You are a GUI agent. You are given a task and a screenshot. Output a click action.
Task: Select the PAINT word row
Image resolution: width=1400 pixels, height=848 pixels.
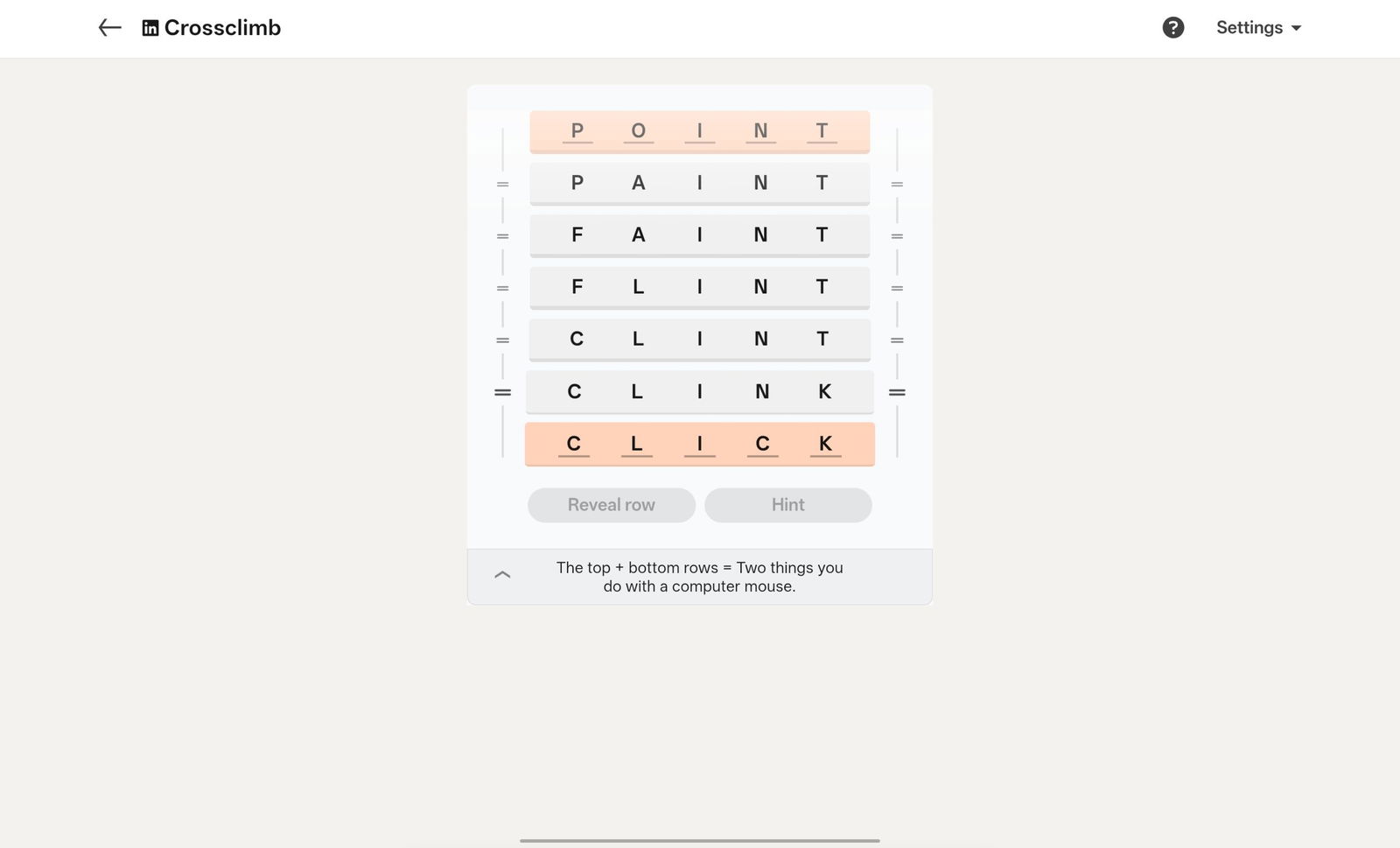(699, 183)
